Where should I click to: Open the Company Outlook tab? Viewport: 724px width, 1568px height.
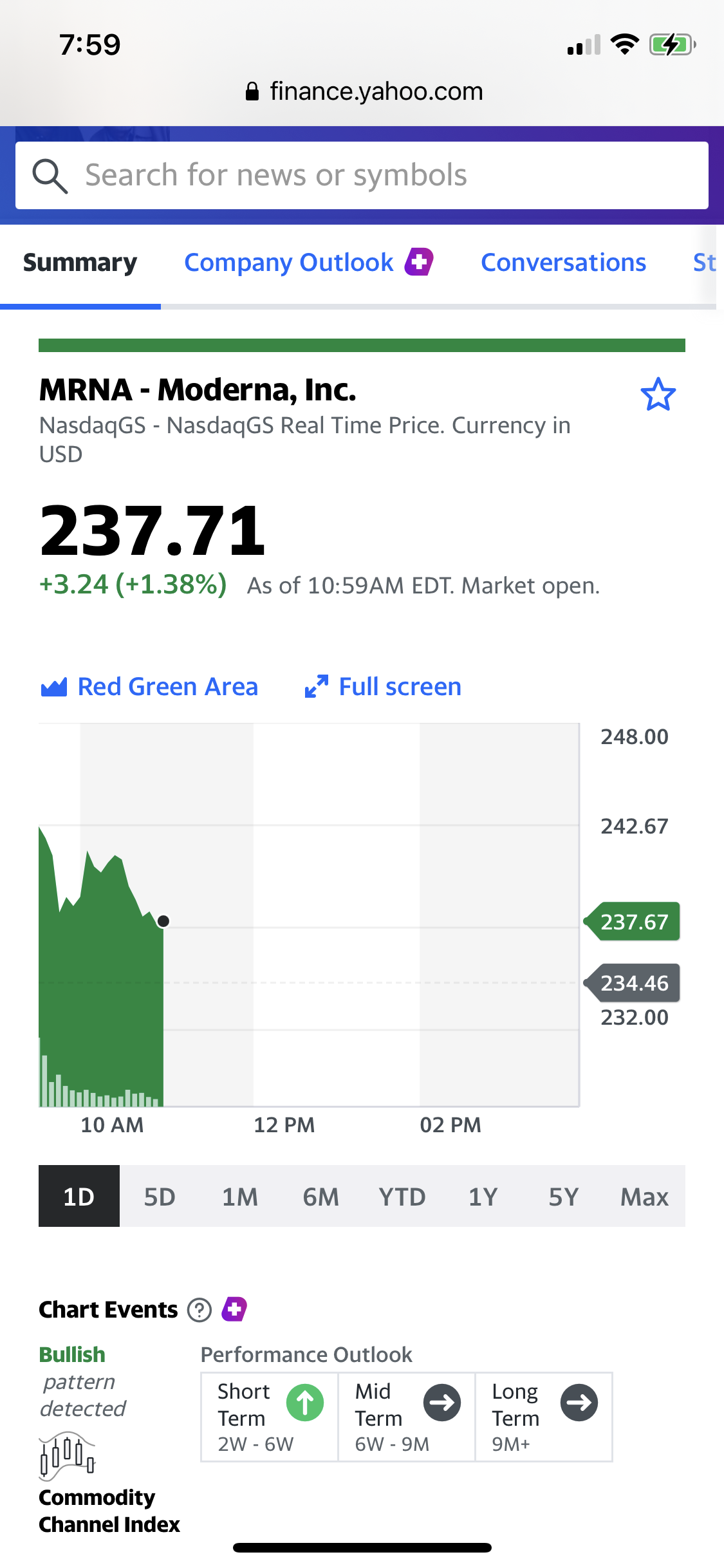pos(289,263)
